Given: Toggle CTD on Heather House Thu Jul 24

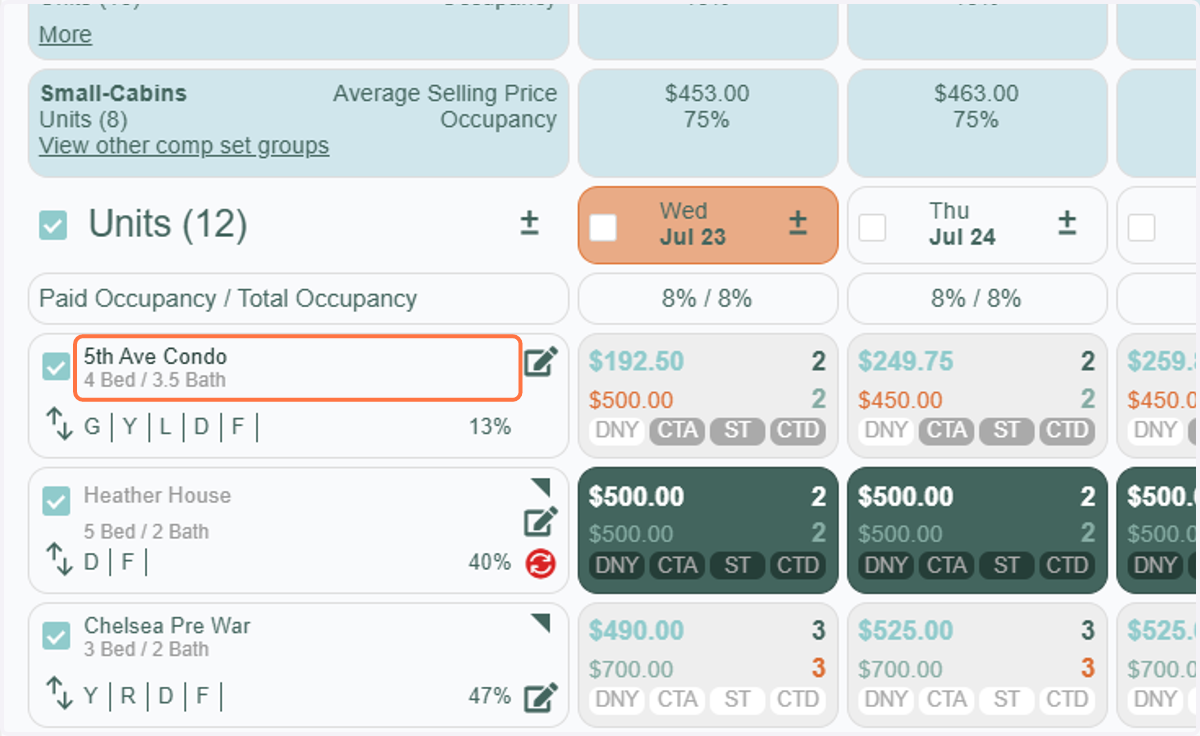Looking at the screenshot, I should pyautogui.click(x=1066, y=565).
